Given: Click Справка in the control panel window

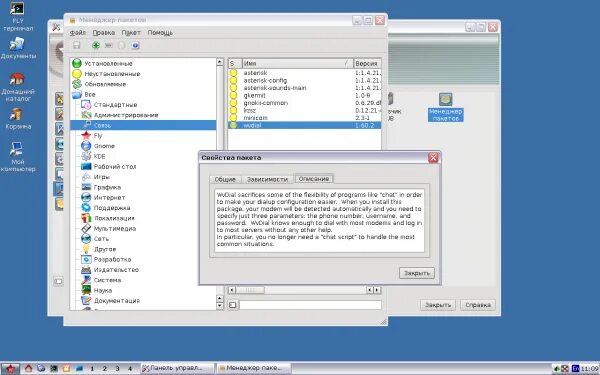Looking at the screenshot, I should [478, 305].
